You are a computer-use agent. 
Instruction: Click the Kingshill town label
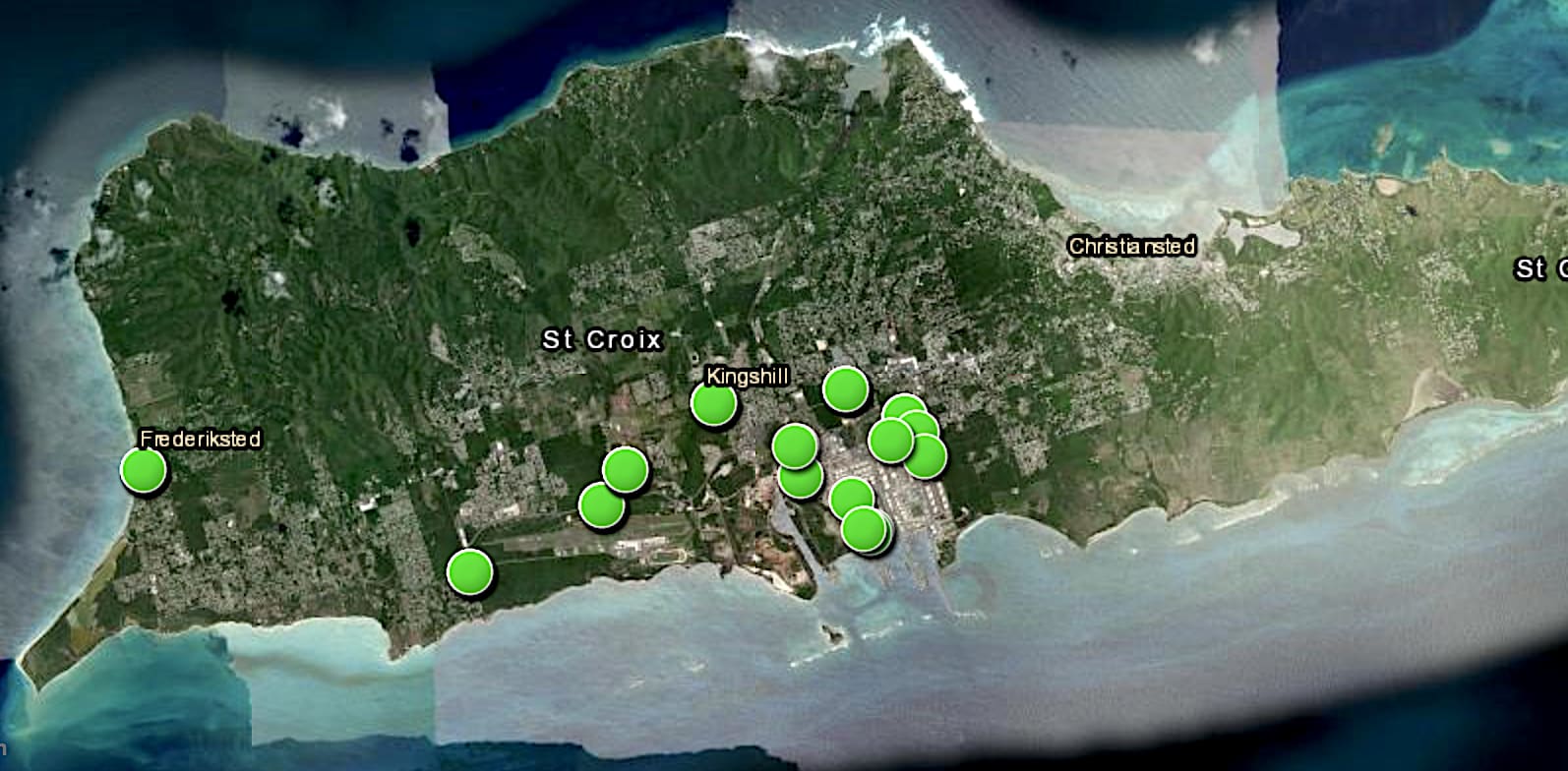point(748,377)
